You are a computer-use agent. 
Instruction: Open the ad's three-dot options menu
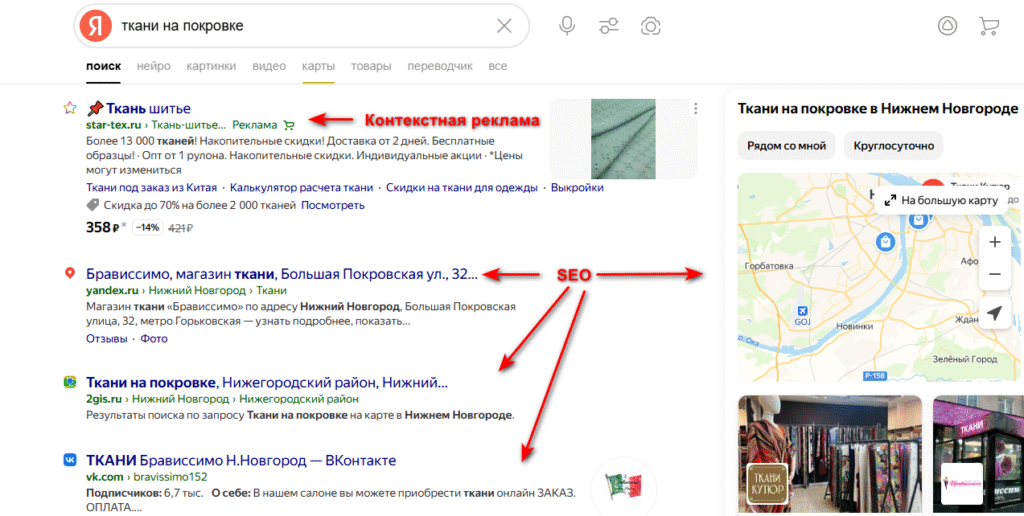pos(696,109)
